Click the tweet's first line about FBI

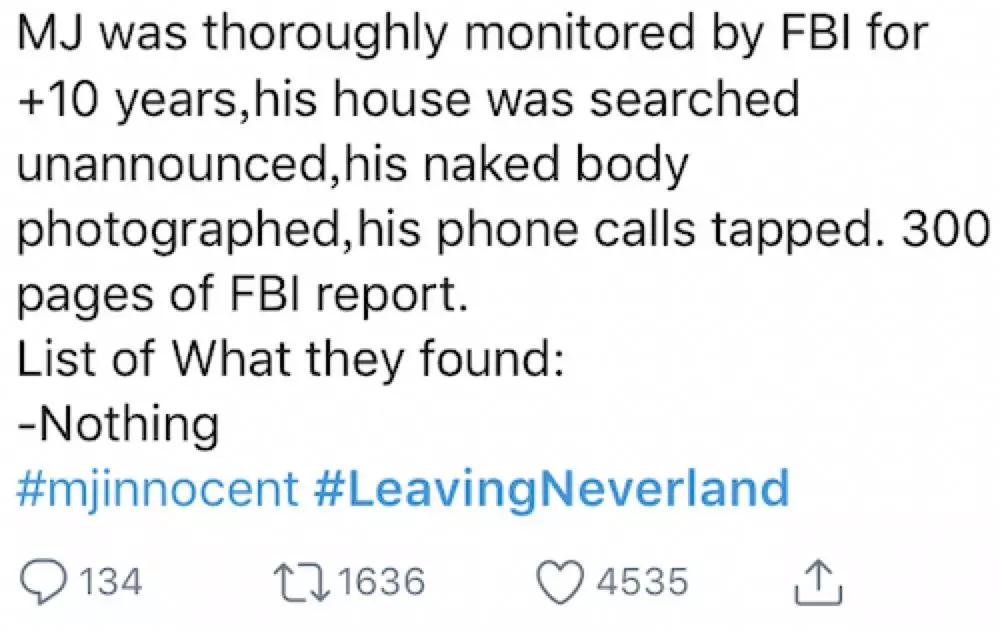[473, 35]
